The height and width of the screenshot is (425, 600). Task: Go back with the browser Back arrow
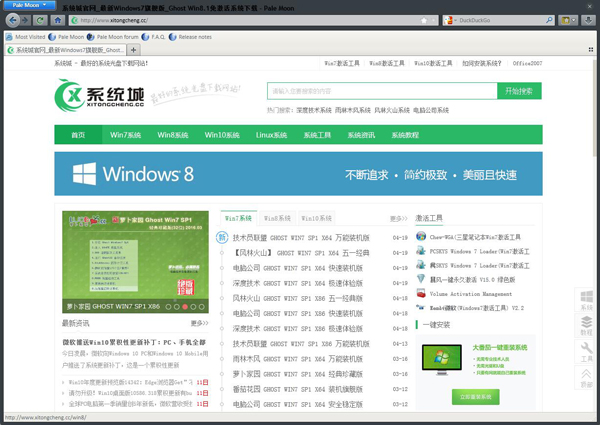tap(13, 20)
